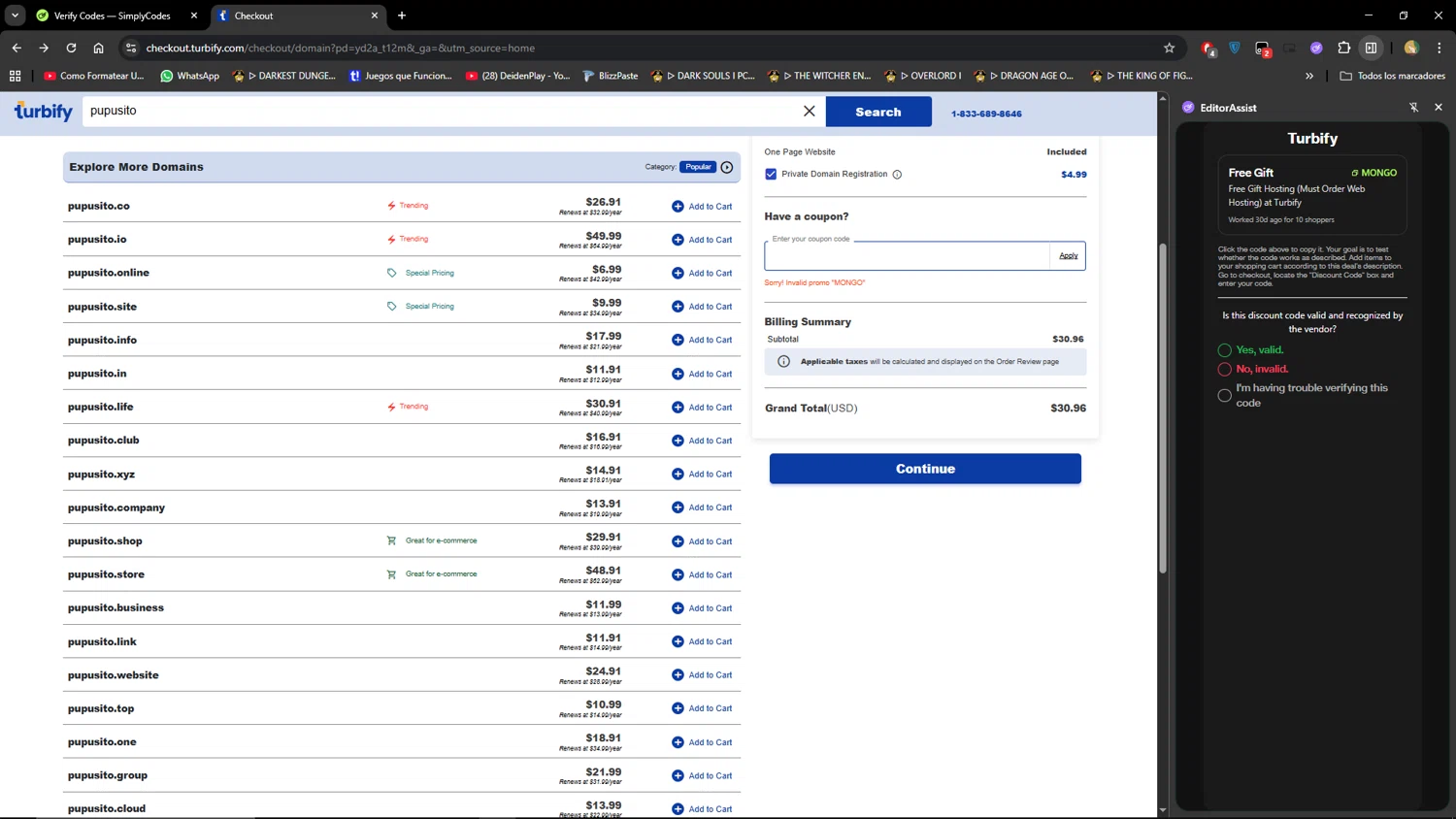This screenshot has height=819, width=1456.
Task: Open the browser extensions puzzle icon
Action: coord(1343,48)
